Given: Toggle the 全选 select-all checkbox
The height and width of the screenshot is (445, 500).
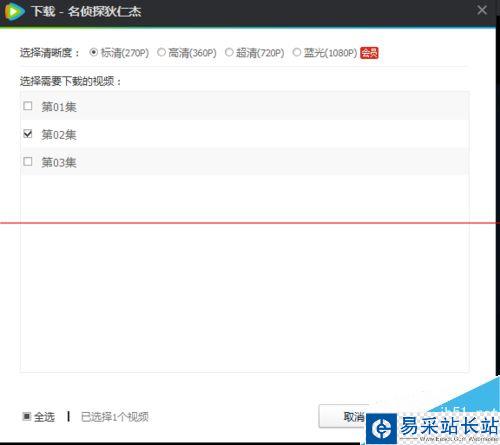Looking at the screenshot, I should 27,416.
